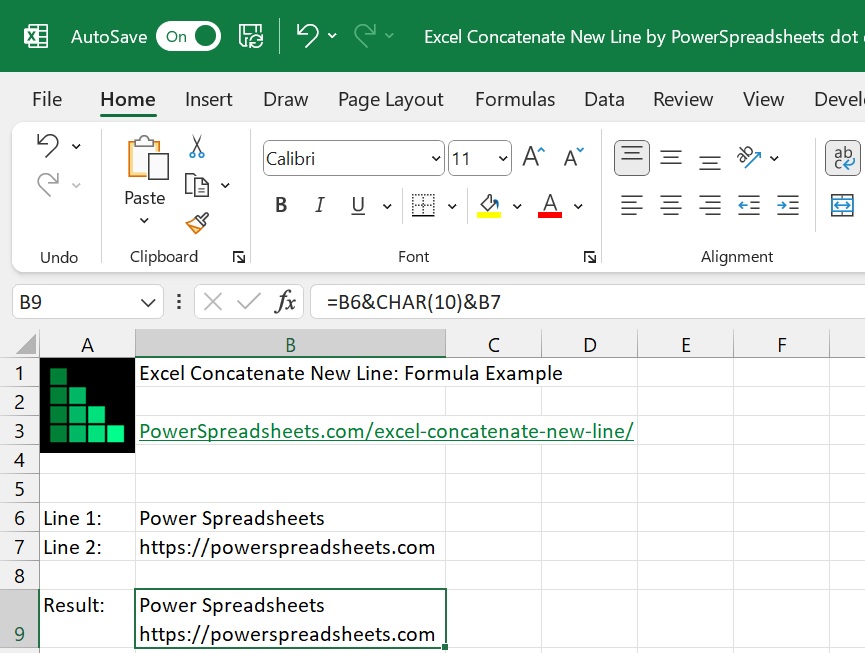Screen dimensions: 865x653
Task: Click the Wrap Text icon
Action: pyautogui.click(x=842, y=158)
